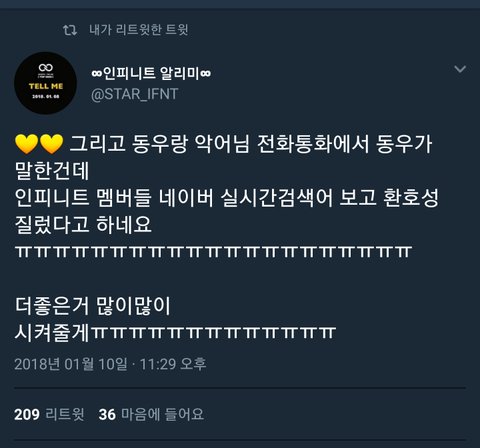Viewport: 480px width, 448px height.
Task: Click the 네이버 실시간검색어 text line
Action: (x=227, y=198)
